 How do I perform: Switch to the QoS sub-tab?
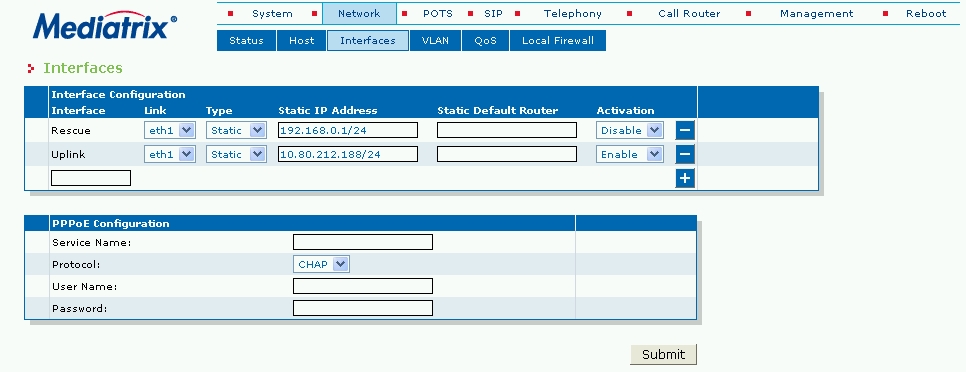click(485, 41)
